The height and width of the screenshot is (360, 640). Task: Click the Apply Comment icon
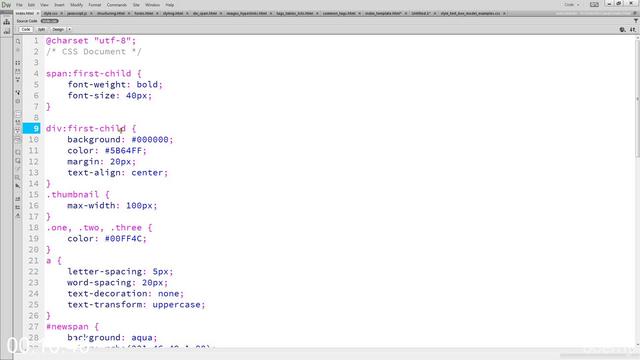[x=18, y=152]
